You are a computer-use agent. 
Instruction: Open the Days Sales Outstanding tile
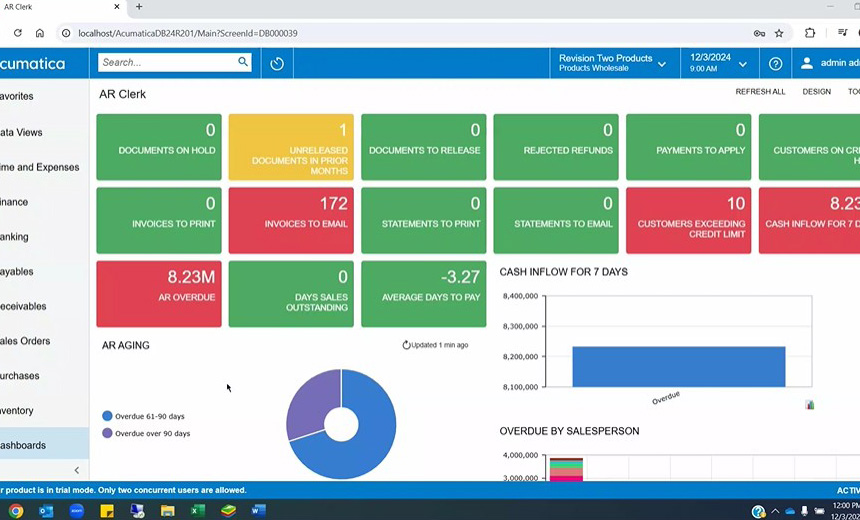[x=291, y=294]
